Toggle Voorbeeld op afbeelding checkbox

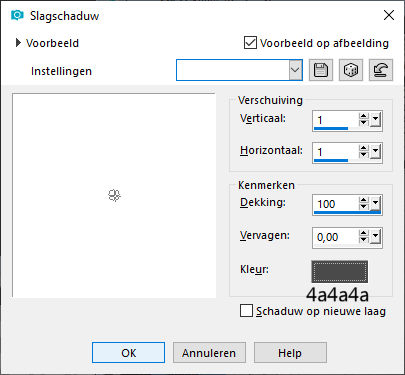tap(250, 43)
